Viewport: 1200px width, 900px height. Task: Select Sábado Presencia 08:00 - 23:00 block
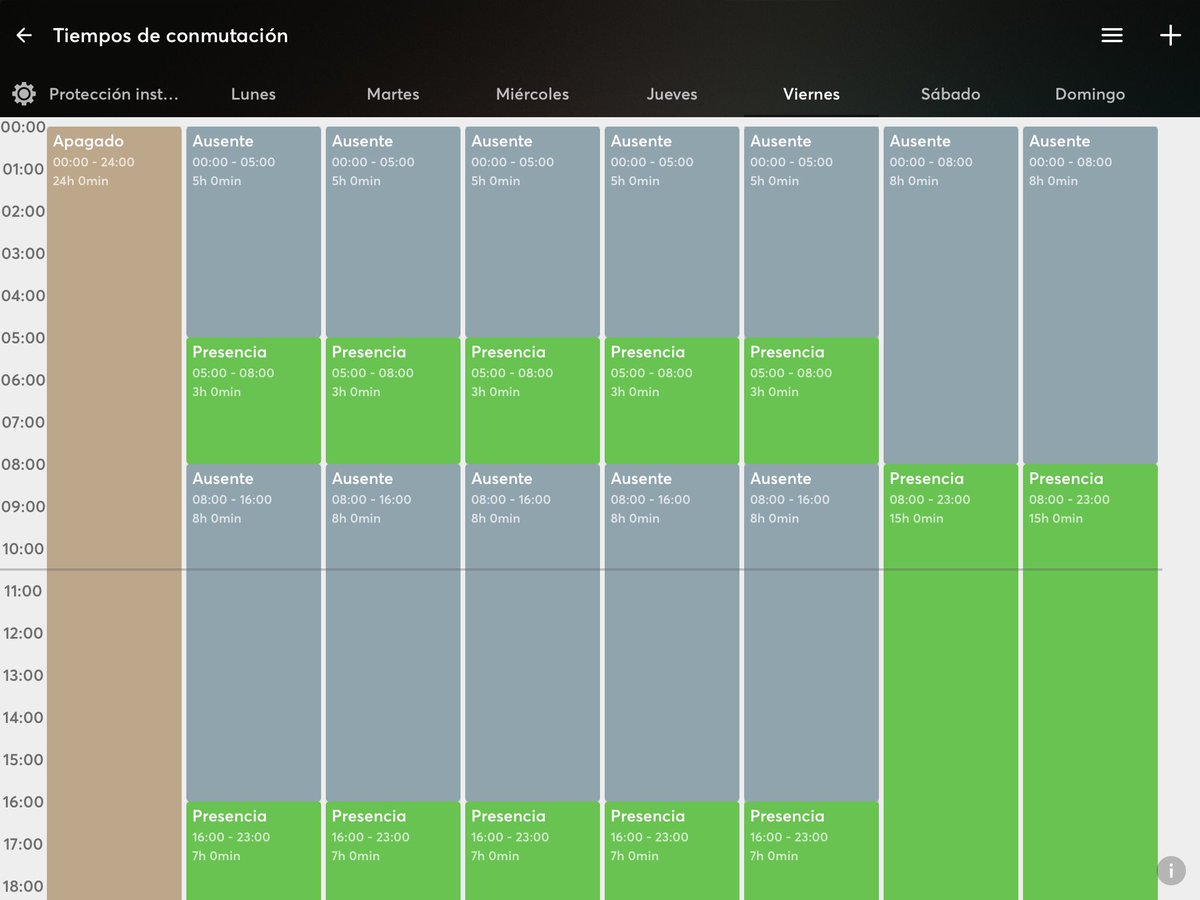click(951, 682)
